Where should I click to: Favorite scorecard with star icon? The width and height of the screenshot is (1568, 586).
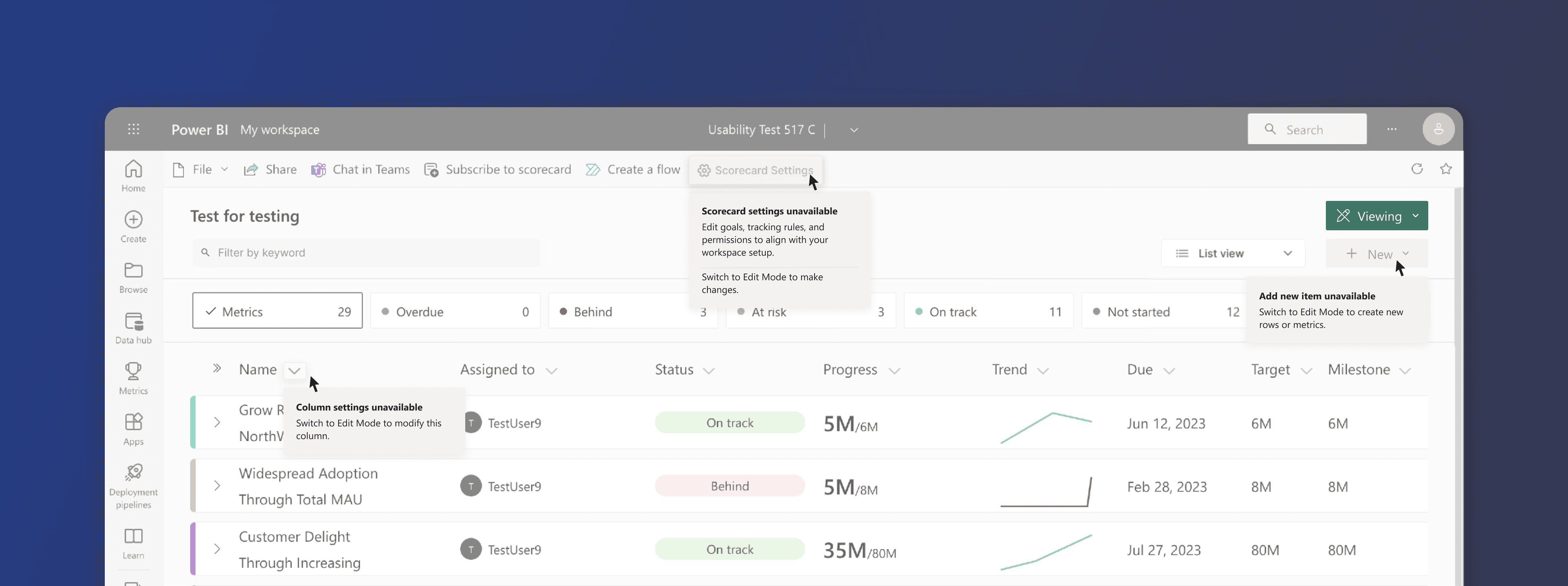pos(1446,169)
